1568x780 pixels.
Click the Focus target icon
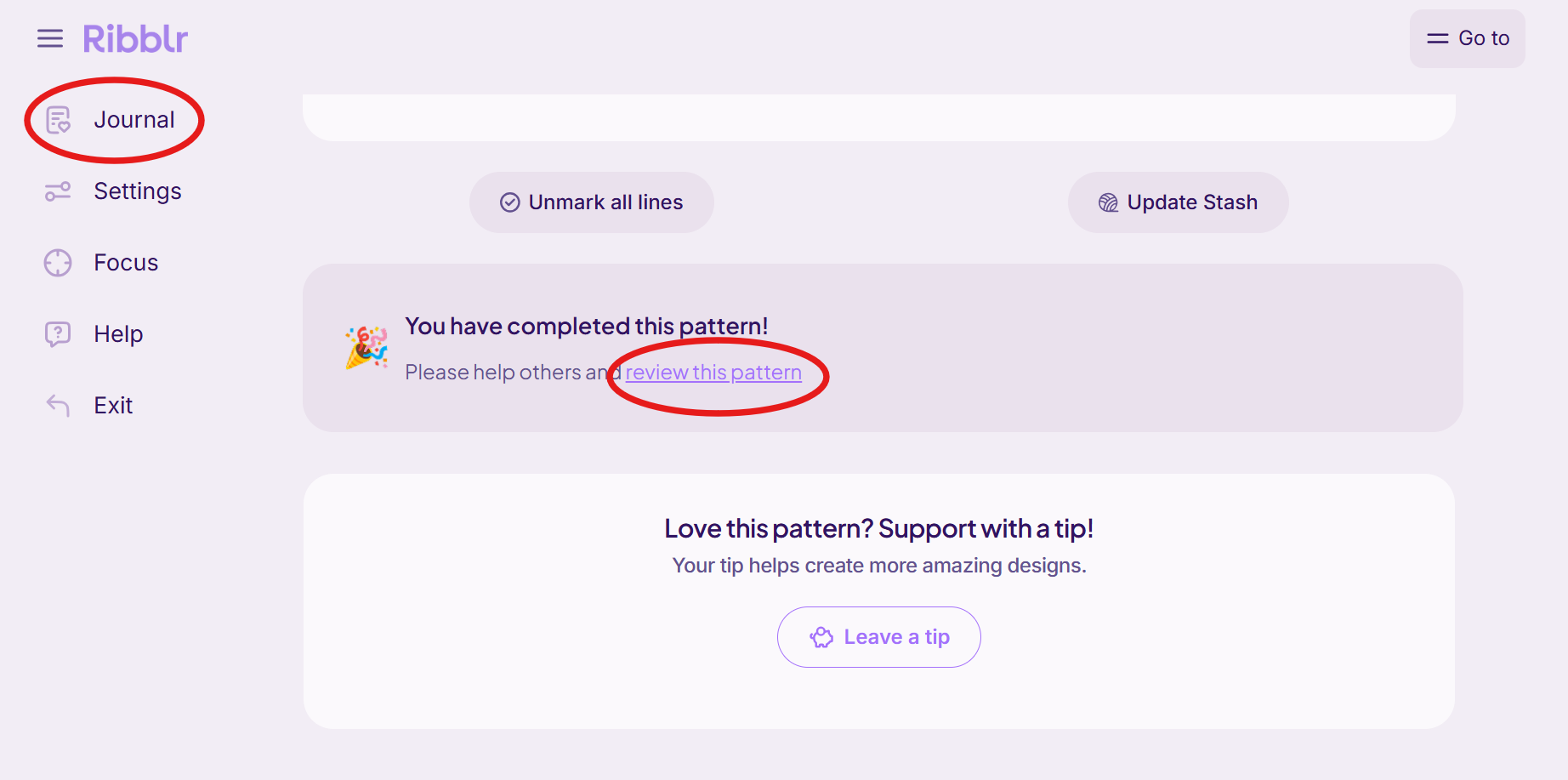[58, 263]
